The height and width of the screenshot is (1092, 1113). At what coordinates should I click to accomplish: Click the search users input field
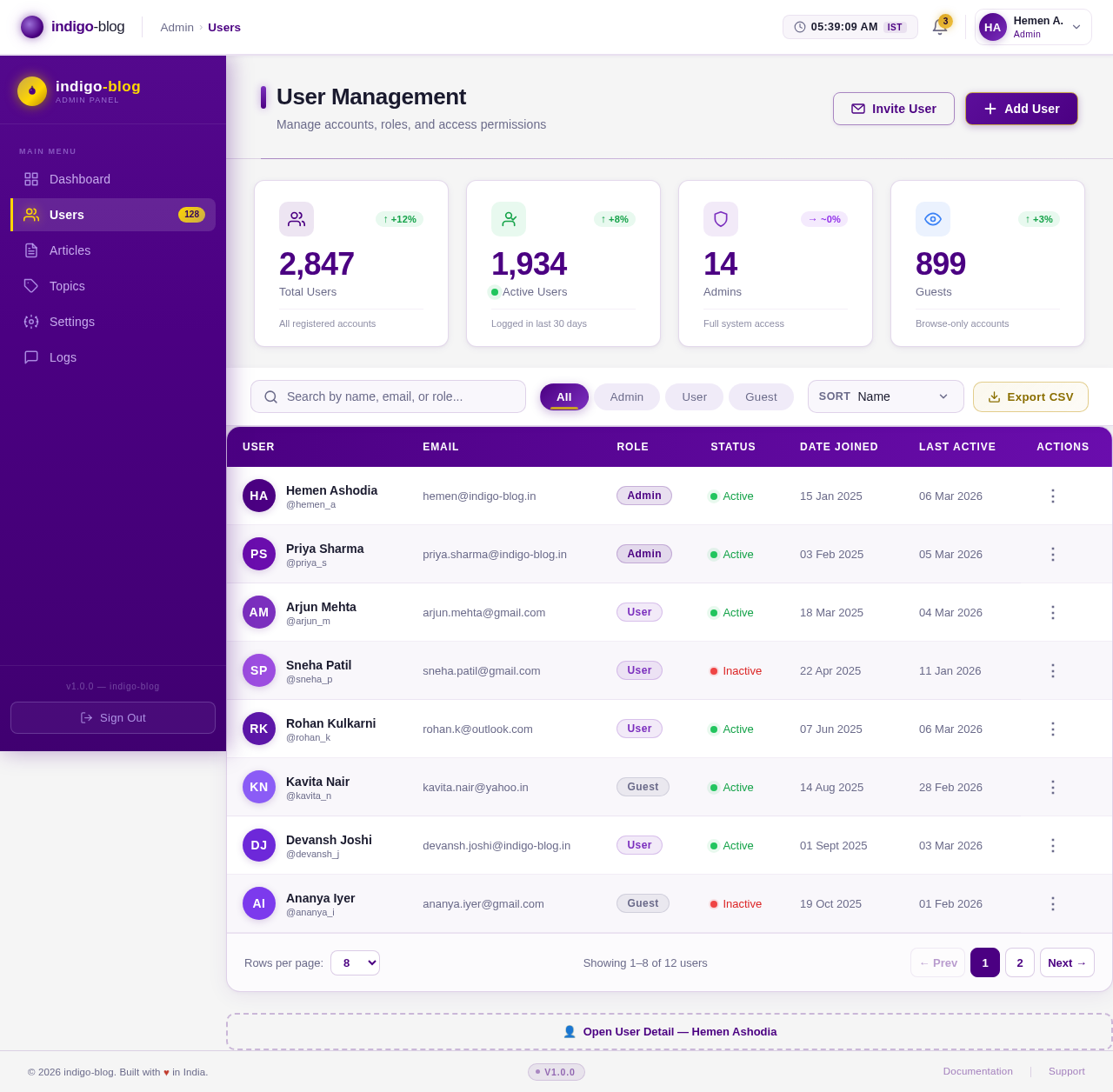388,396
